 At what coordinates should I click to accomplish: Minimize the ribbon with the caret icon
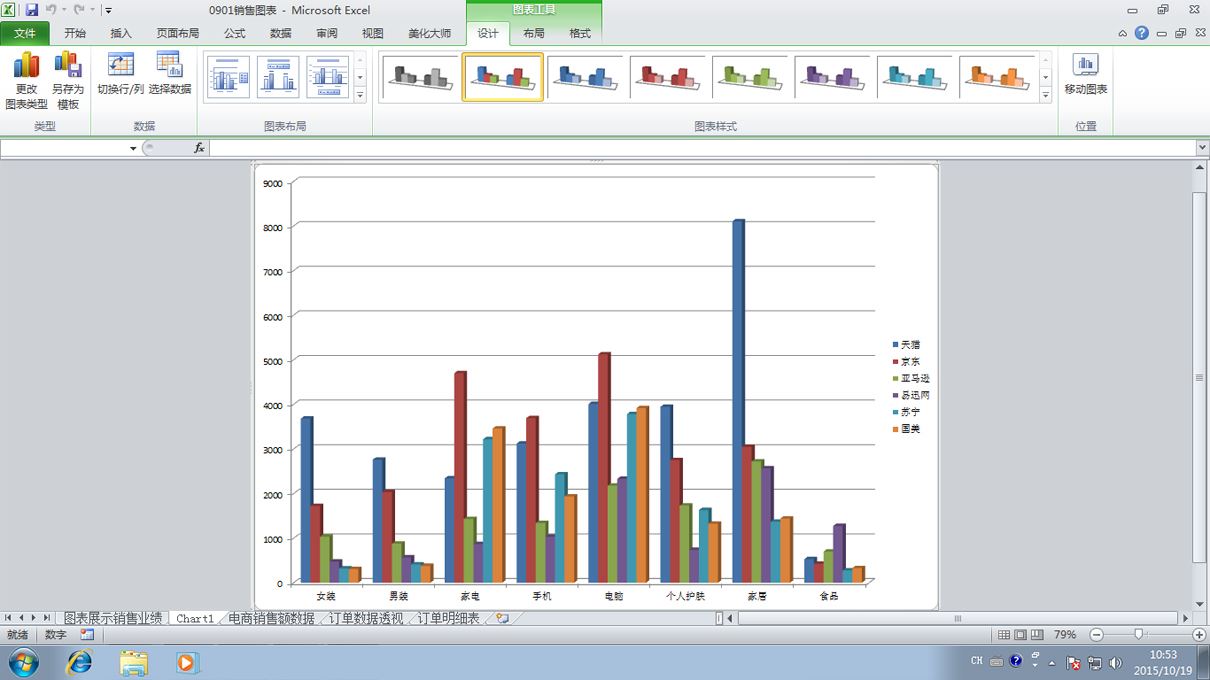click(x=1123, y=33)
